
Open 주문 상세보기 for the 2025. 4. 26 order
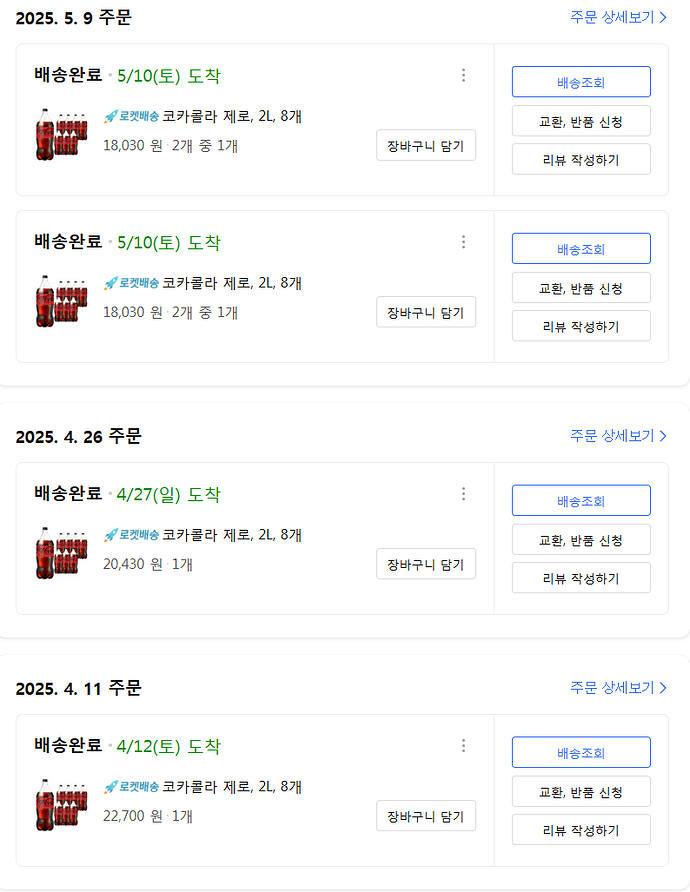coord(618,436)
